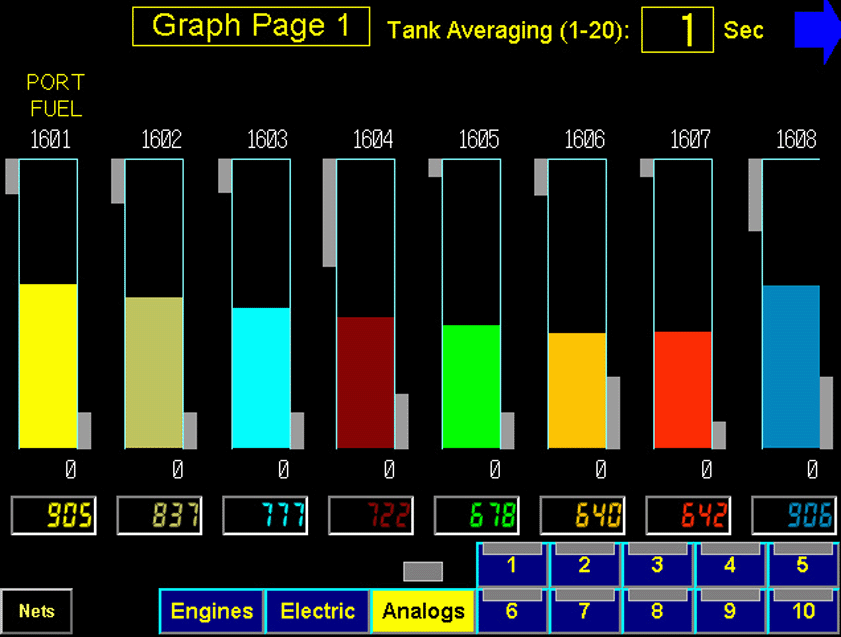Click the small gray button above Analogs
The height and width of the screenshot is (637, 841).
coord(423,572)
